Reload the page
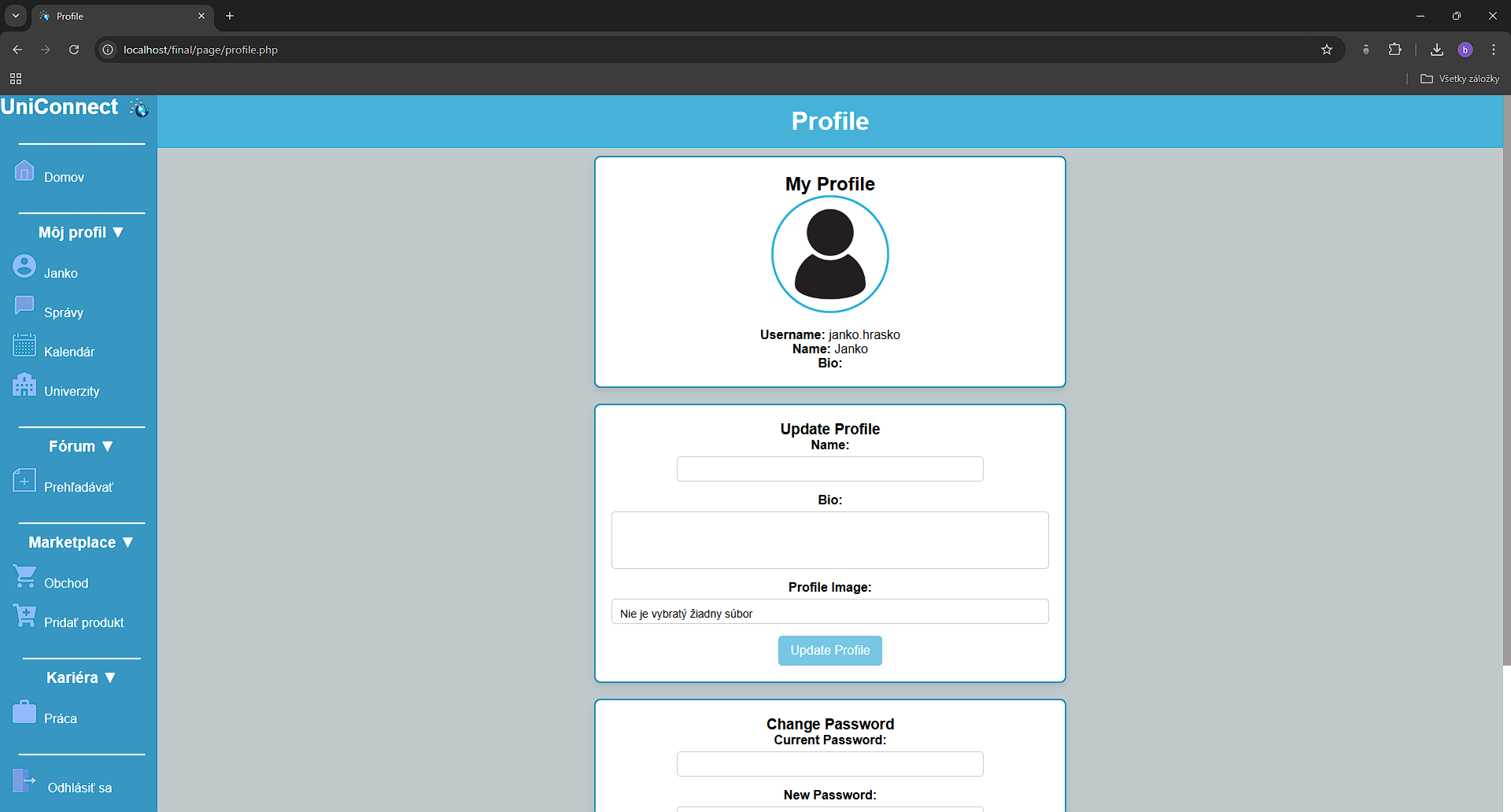This screenshot has width=1511, height=812. point(74,50)
